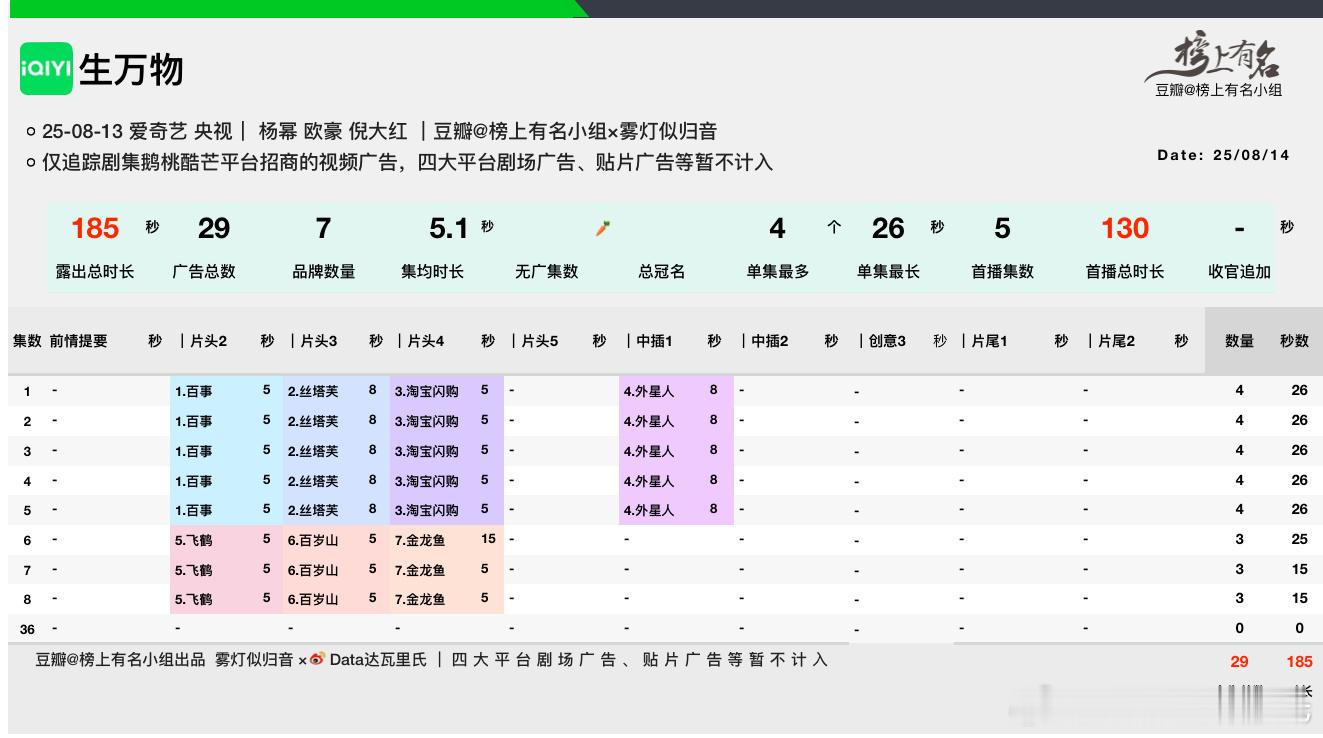Viewport: 1323px width, 738px height.
Task: Click the 首播集数 label
Action: [x=1002, y=272]
